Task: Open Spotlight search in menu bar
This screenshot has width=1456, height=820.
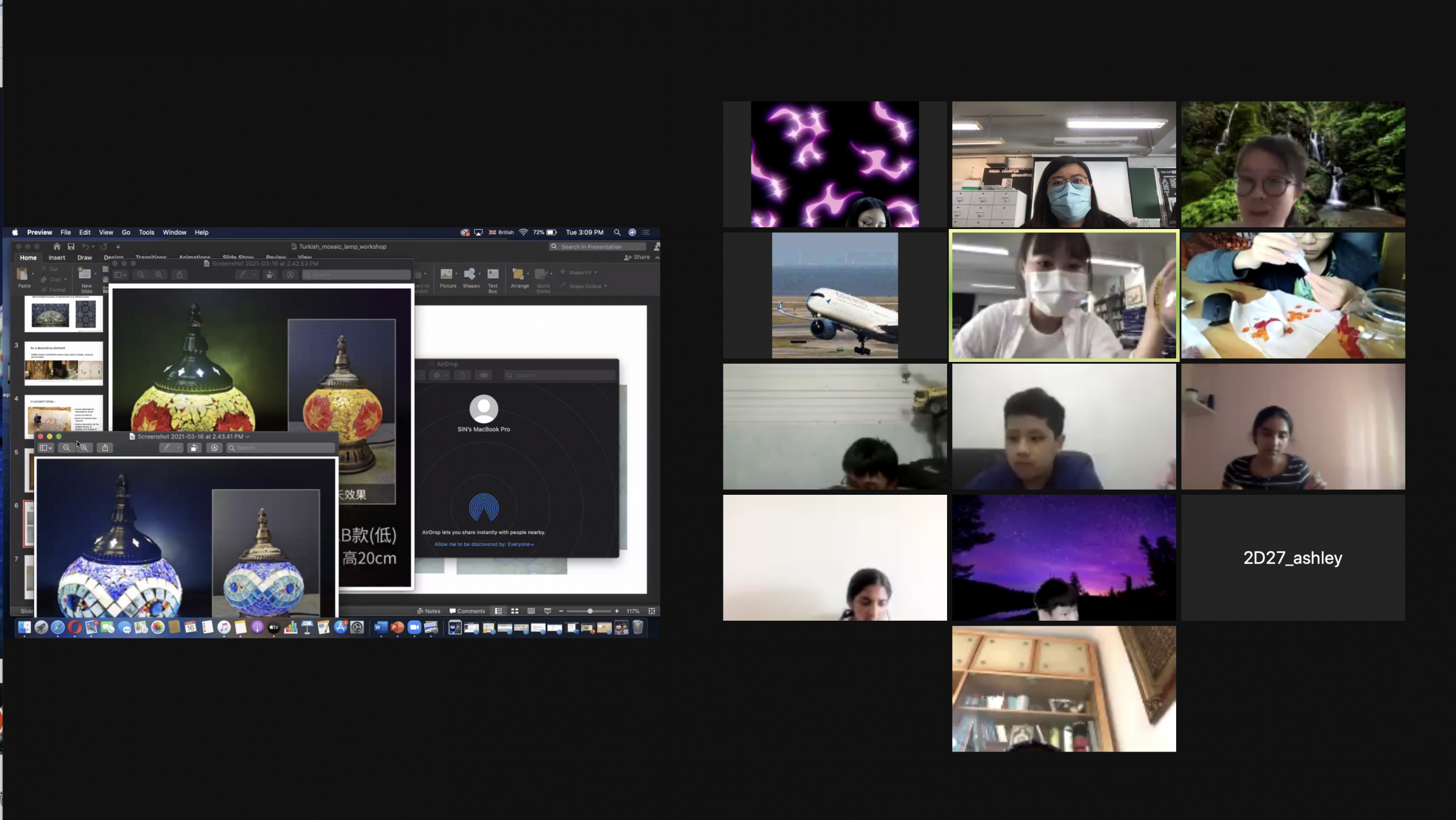Action: coord(617,232)
